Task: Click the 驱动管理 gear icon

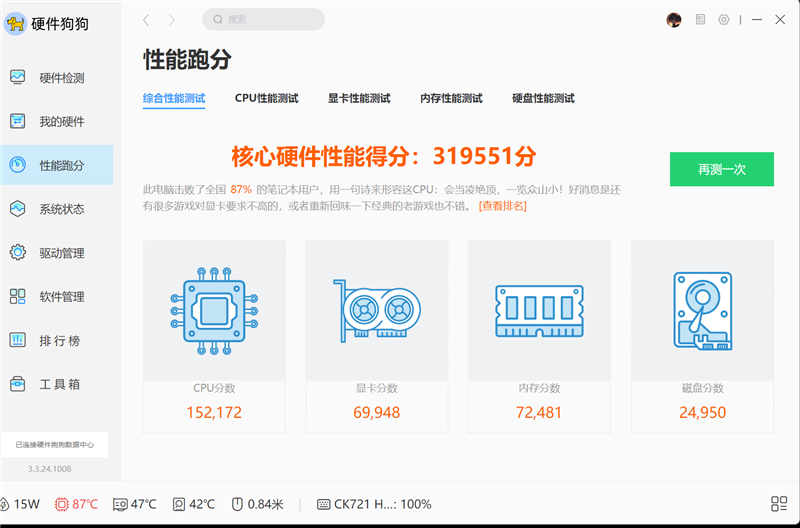Action: (17, 253)
